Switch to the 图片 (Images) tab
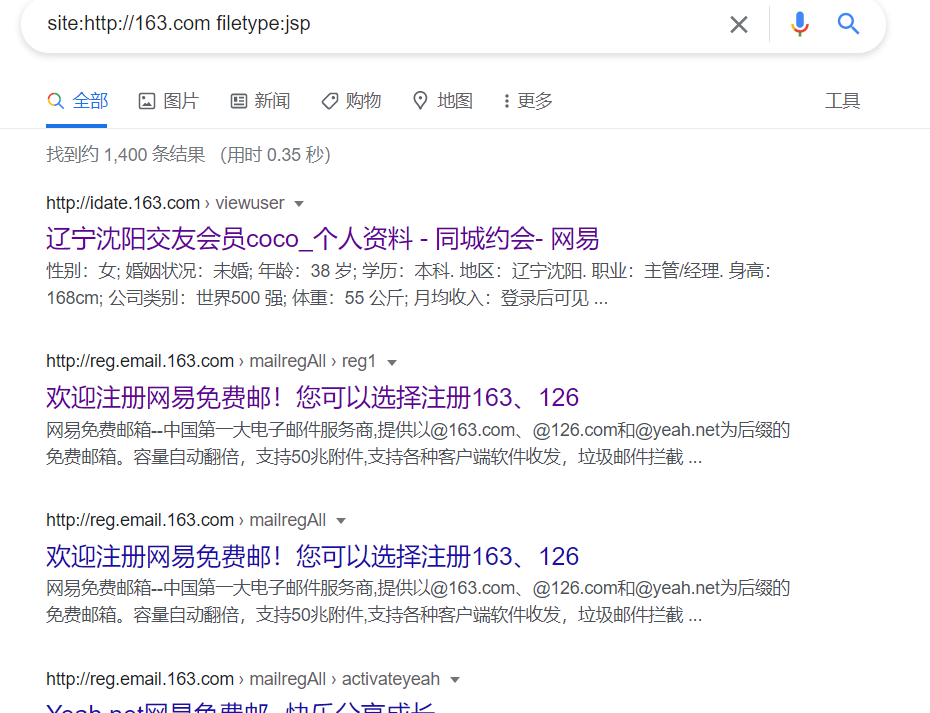 (x=169, y=101)
